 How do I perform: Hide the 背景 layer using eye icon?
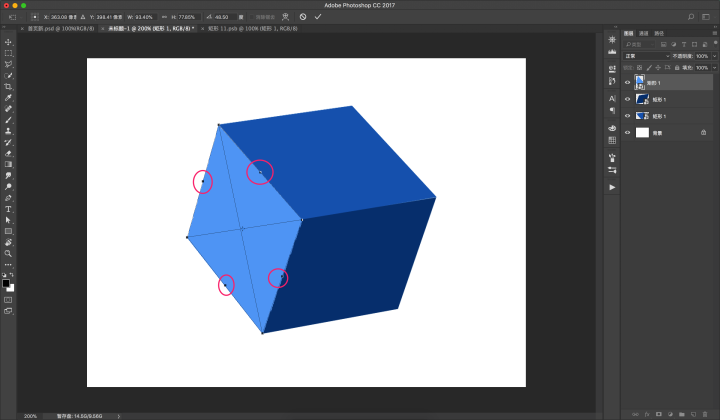pos(628,132)
